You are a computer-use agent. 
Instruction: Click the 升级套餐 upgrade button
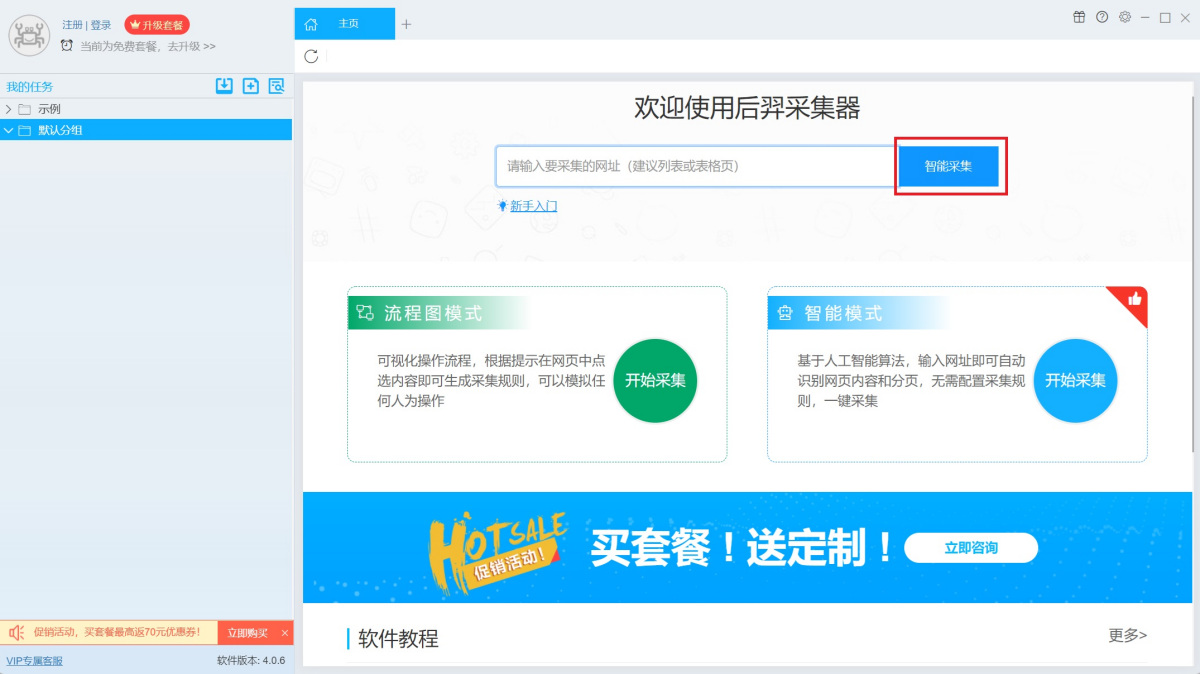pos(157,25)
